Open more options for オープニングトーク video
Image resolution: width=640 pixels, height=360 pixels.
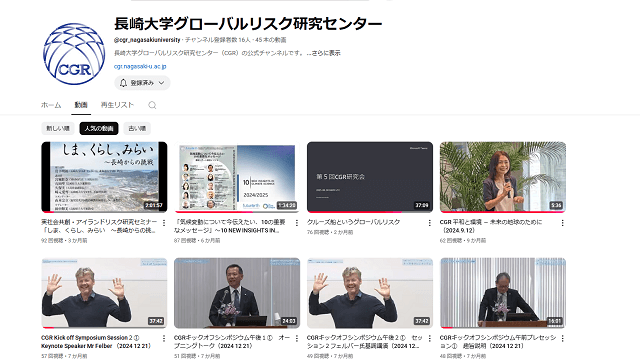(x=297, y=338)
